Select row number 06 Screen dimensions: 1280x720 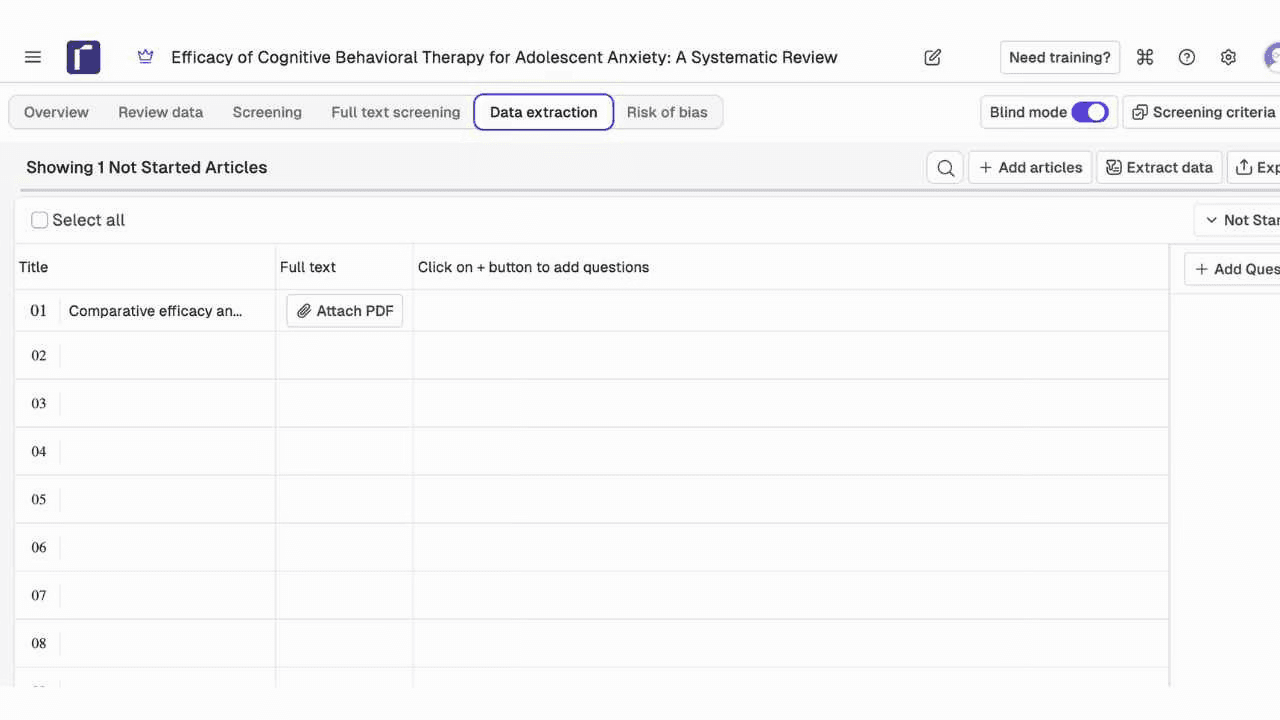(39, 547)
